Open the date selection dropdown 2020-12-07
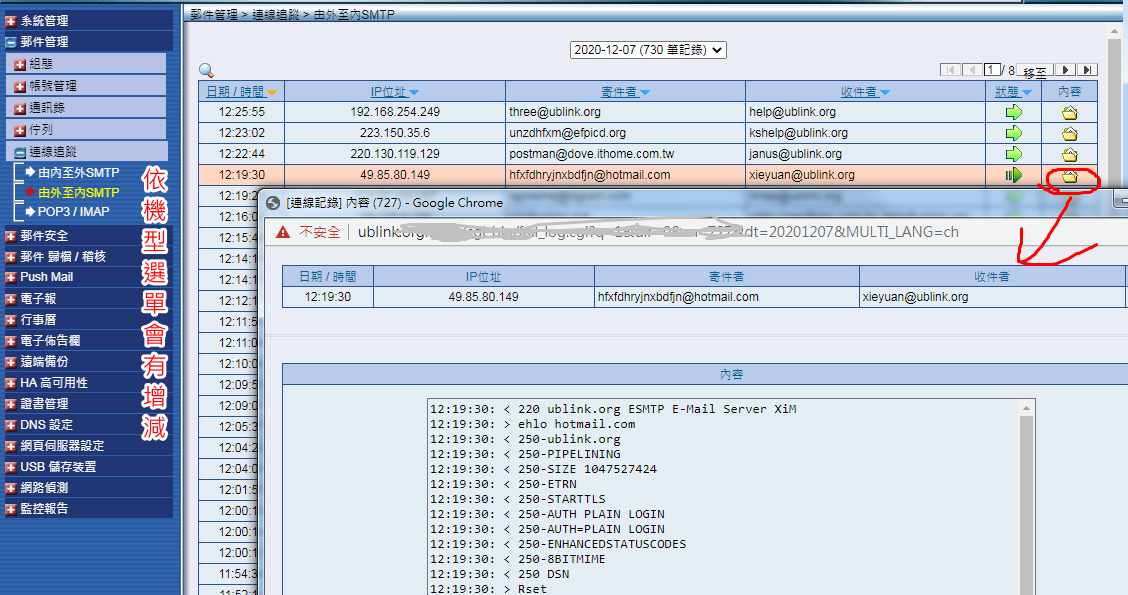 648,49
